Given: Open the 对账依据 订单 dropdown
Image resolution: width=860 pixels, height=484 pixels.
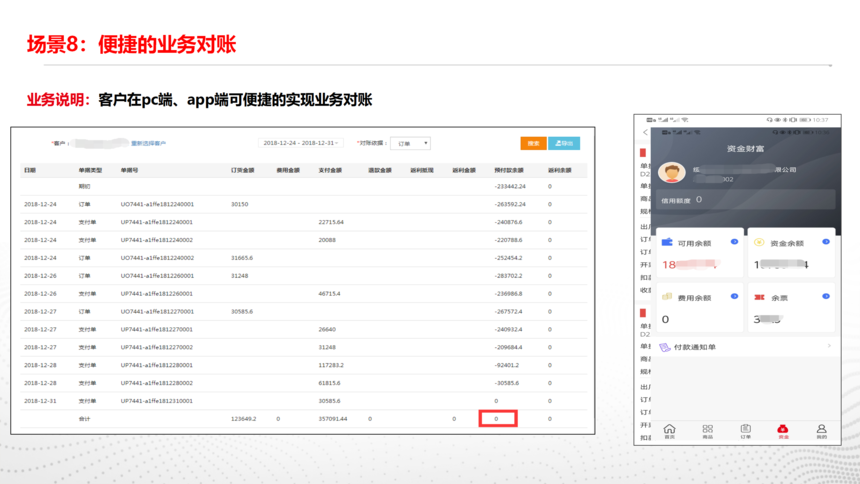Looking at the screenshot, I should [410, 143].
